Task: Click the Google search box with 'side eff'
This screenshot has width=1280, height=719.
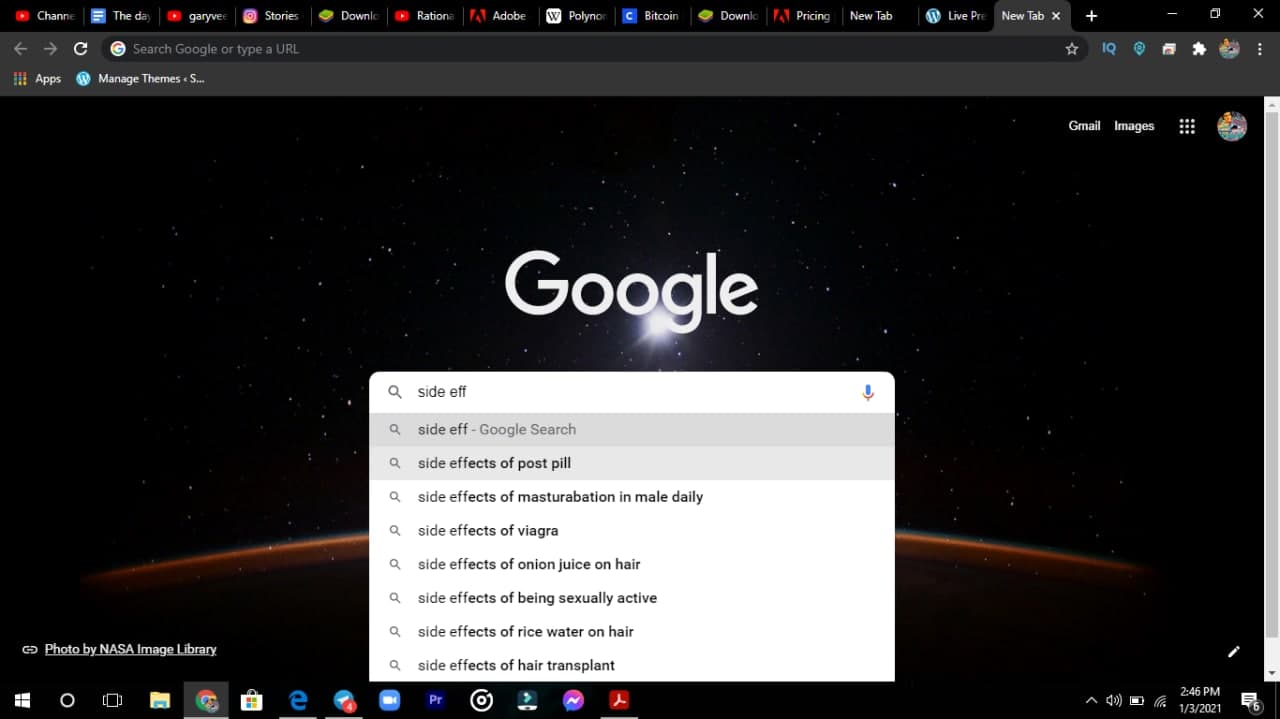Action: tap(632, 392)
